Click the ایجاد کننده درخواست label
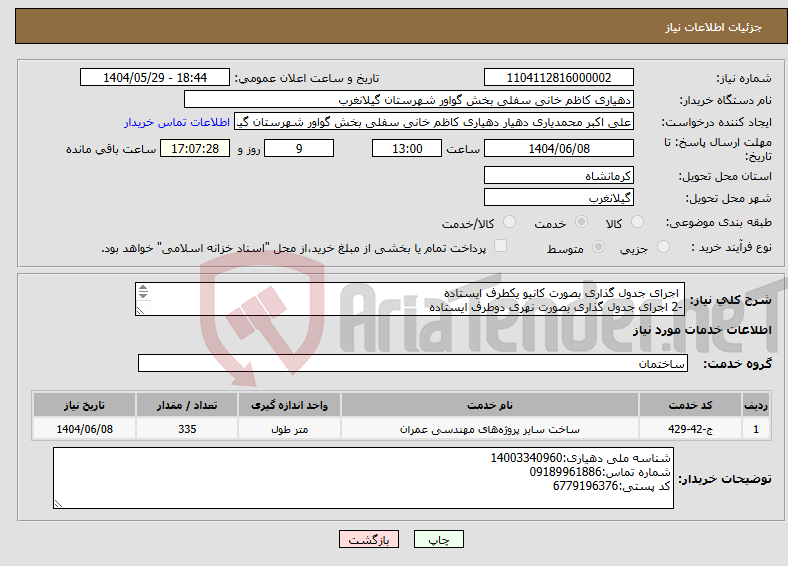The height and width of the screenshot is (566, 788). pos(717,123)
